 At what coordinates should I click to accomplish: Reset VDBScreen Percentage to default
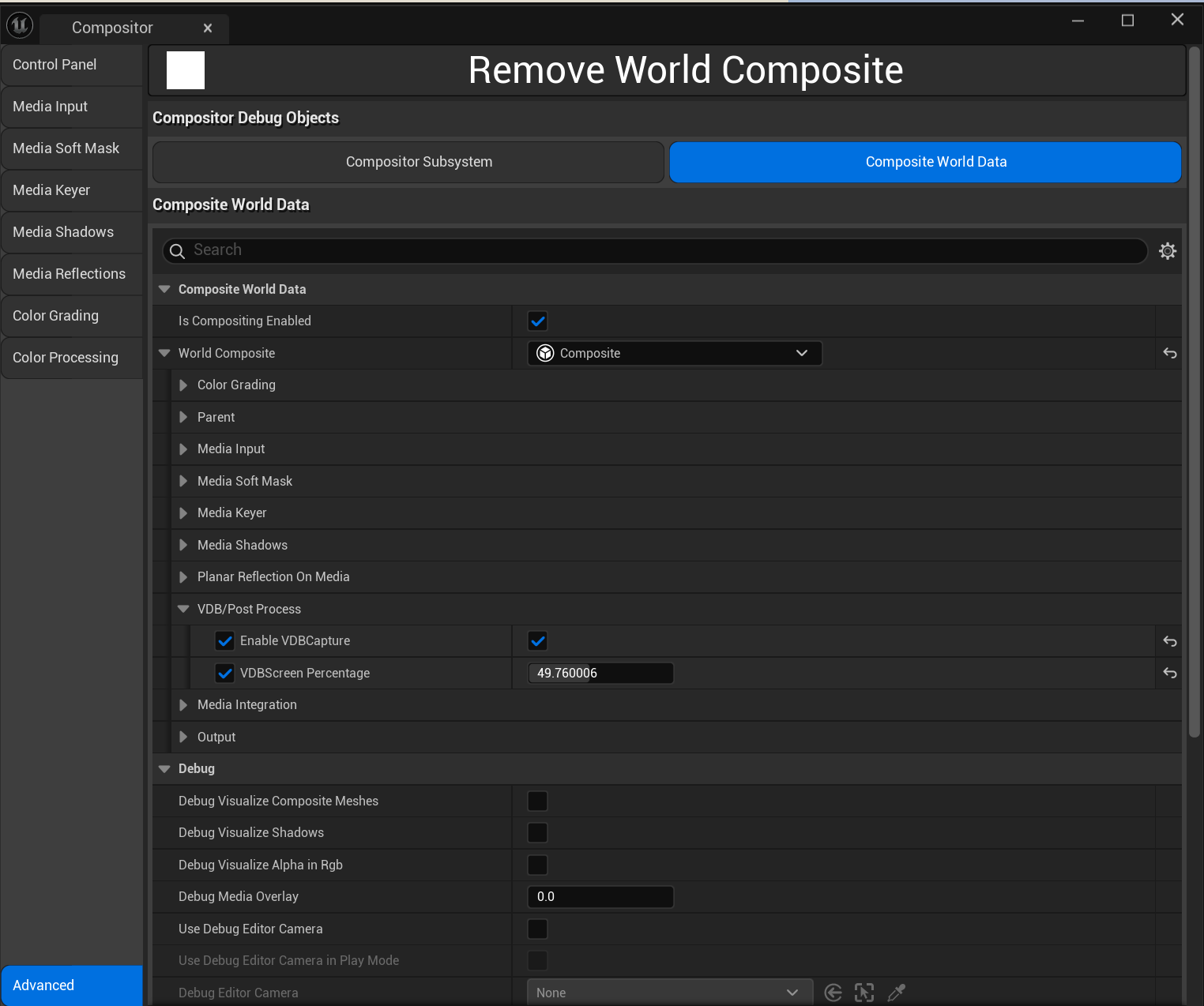point(1169,674)
